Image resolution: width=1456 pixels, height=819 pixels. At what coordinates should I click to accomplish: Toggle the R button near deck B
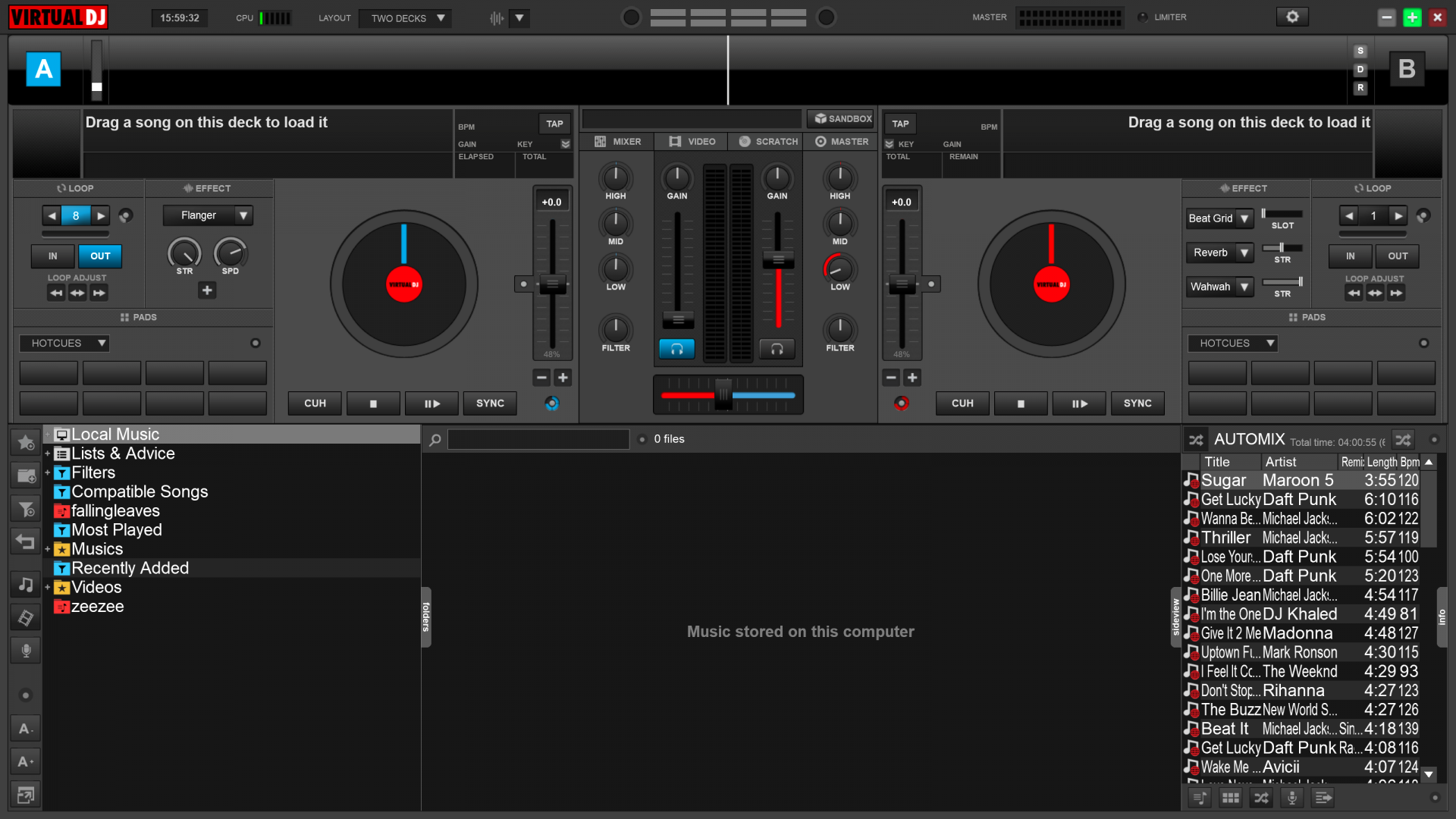pyautogui.click(x=1360, y=88)
